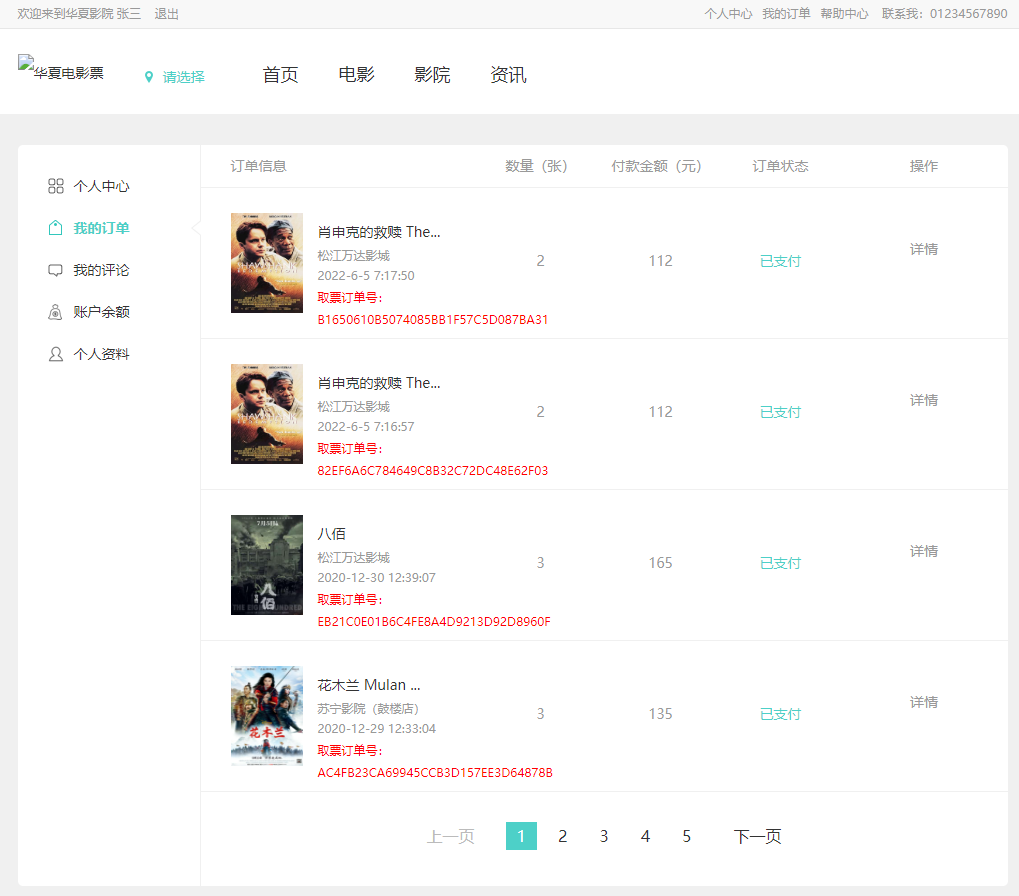Click poster thumbnail of 7:17:50 Shawshank order
This screenshot has height=896, width=1019.
tap(267, 263)
